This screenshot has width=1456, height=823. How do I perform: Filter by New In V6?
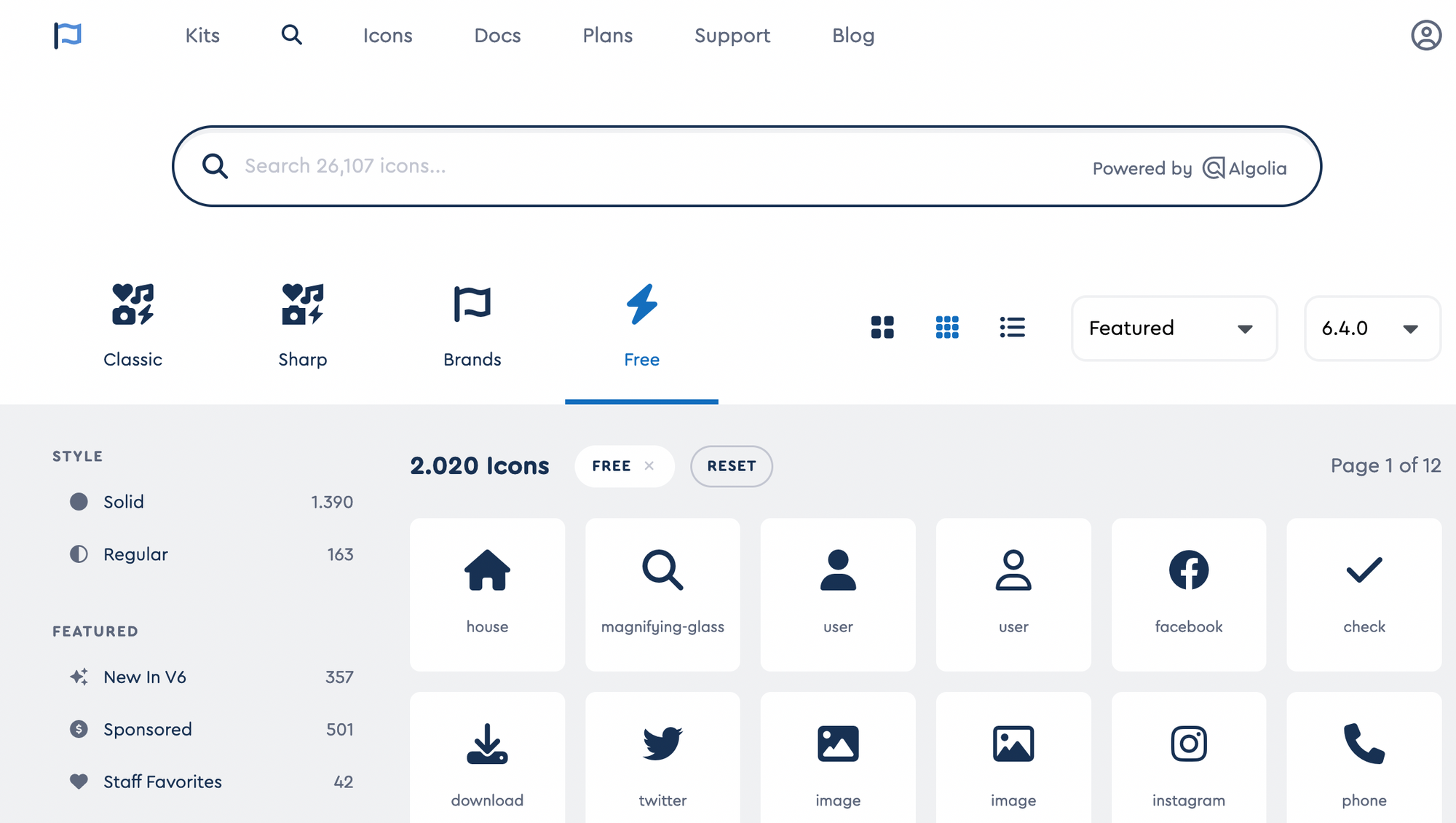145,677
